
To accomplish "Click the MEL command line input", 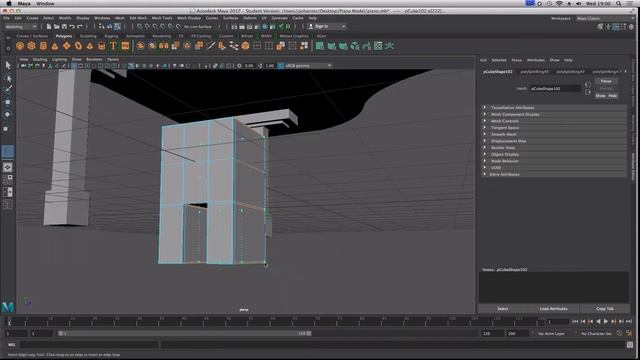I will click(90, 345).
